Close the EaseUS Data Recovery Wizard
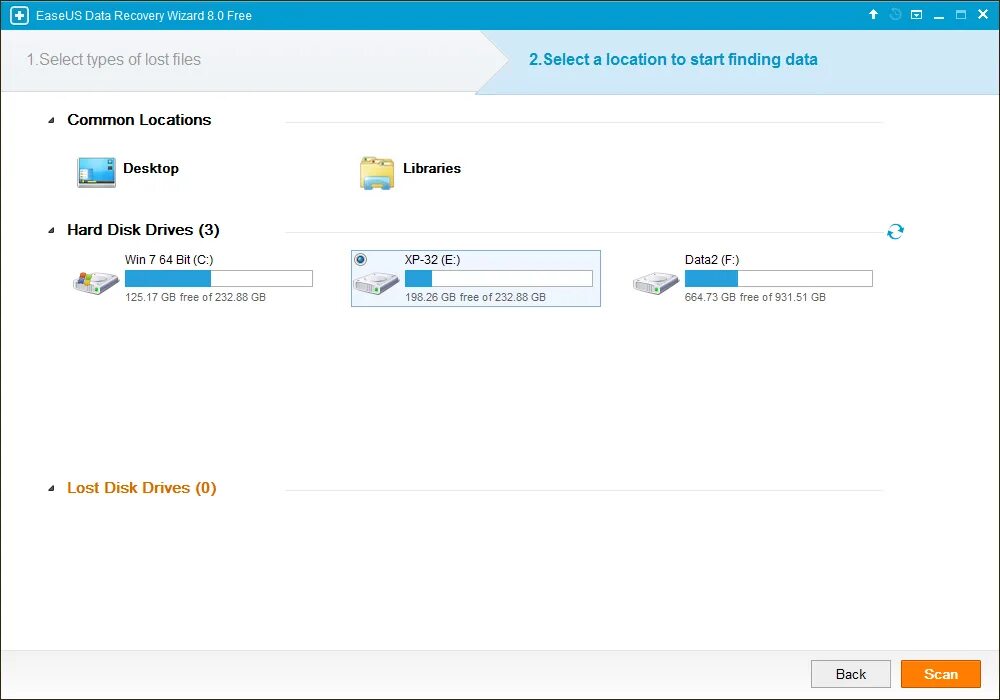Screen dimensions: 1000x700 pyautogui.click(x=983, y=14)
